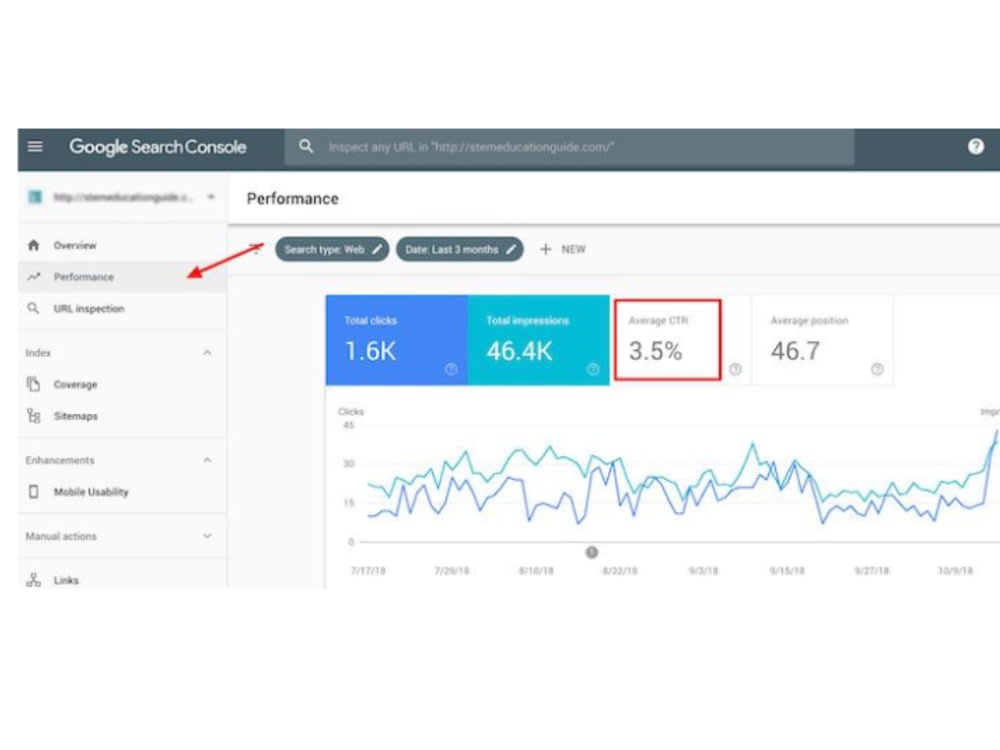Go to Overview in sidebar

click(122, 245)
